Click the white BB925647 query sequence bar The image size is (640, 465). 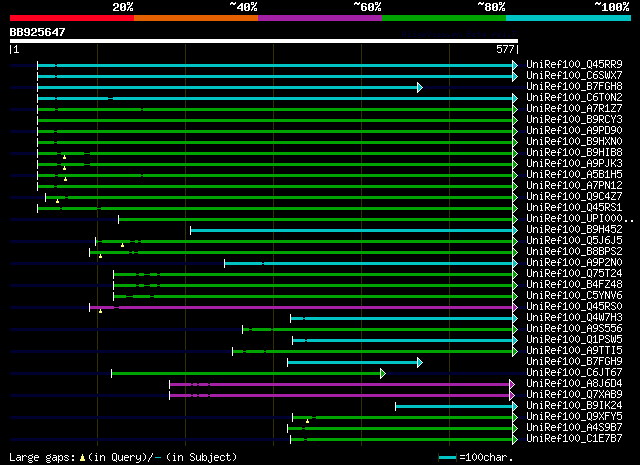pos(264,41)
